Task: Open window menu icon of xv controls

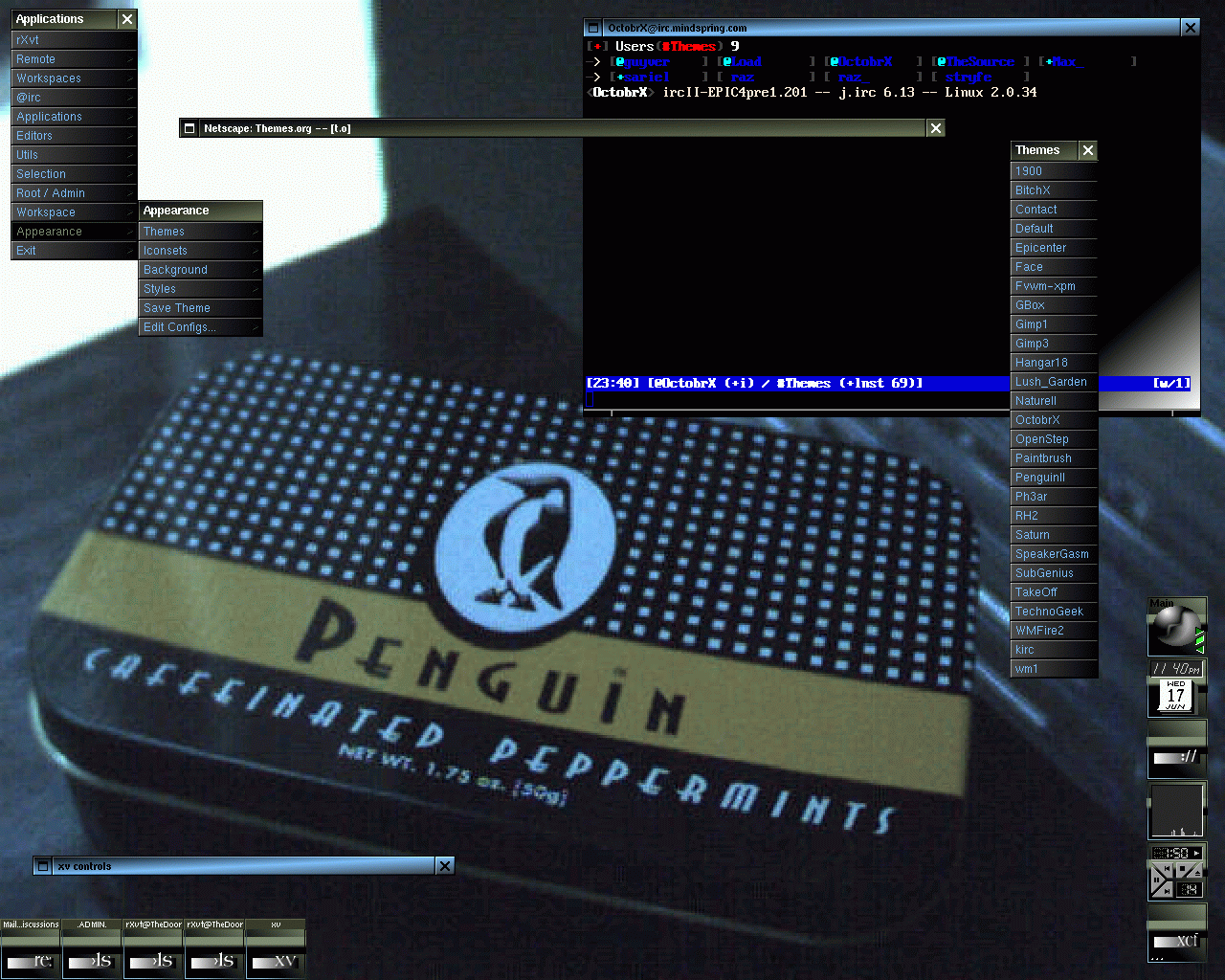Action: tap(42, 866)
